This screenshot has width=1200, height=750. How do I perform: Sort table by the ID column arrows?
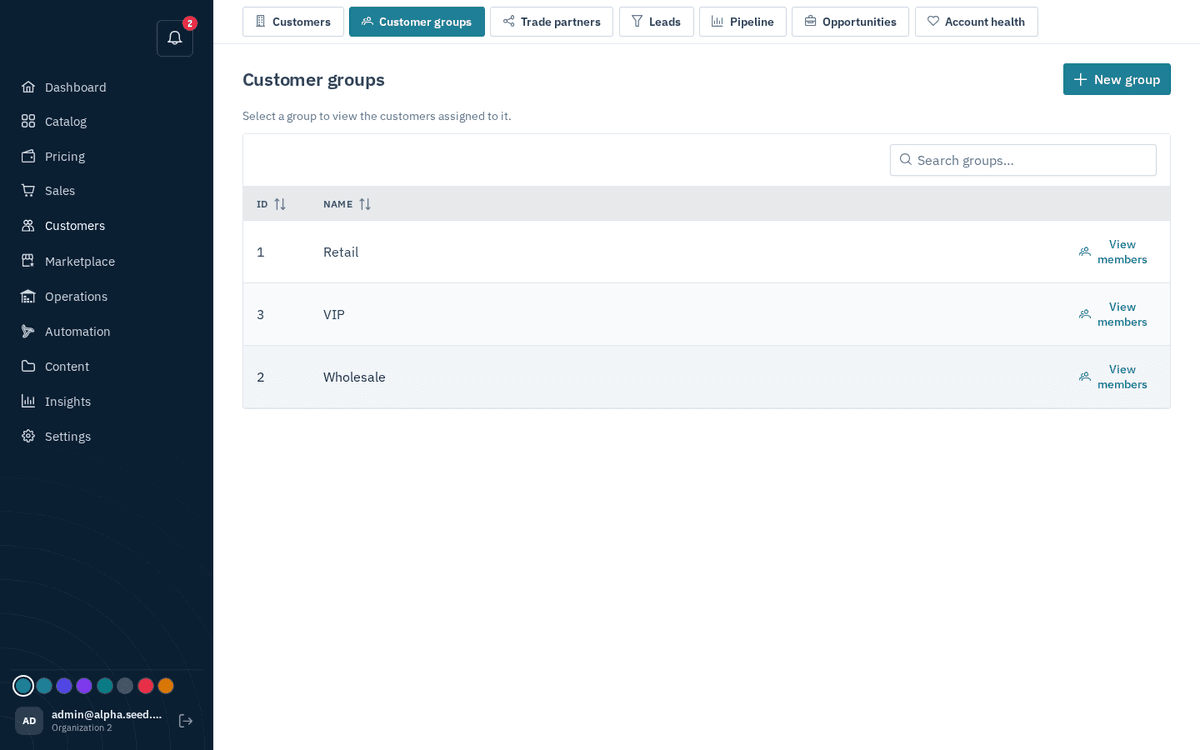click(280, 204)
